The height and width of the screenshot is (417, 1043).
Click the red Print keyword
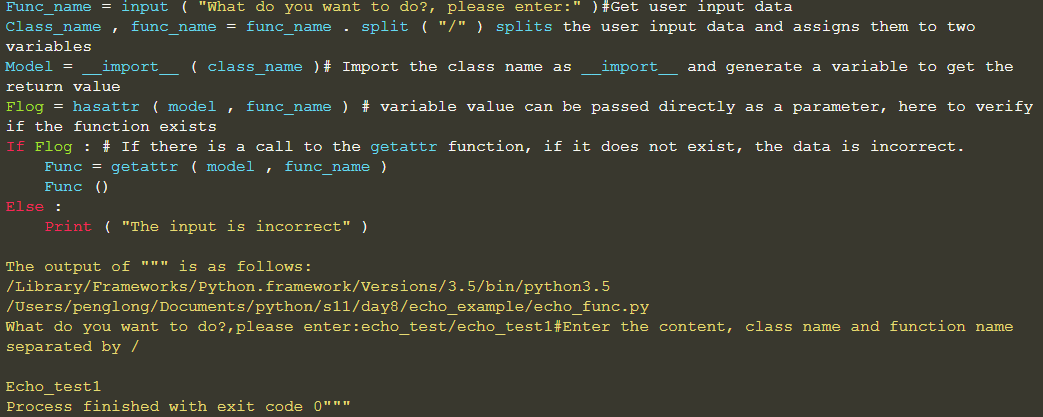pos(68,227)
